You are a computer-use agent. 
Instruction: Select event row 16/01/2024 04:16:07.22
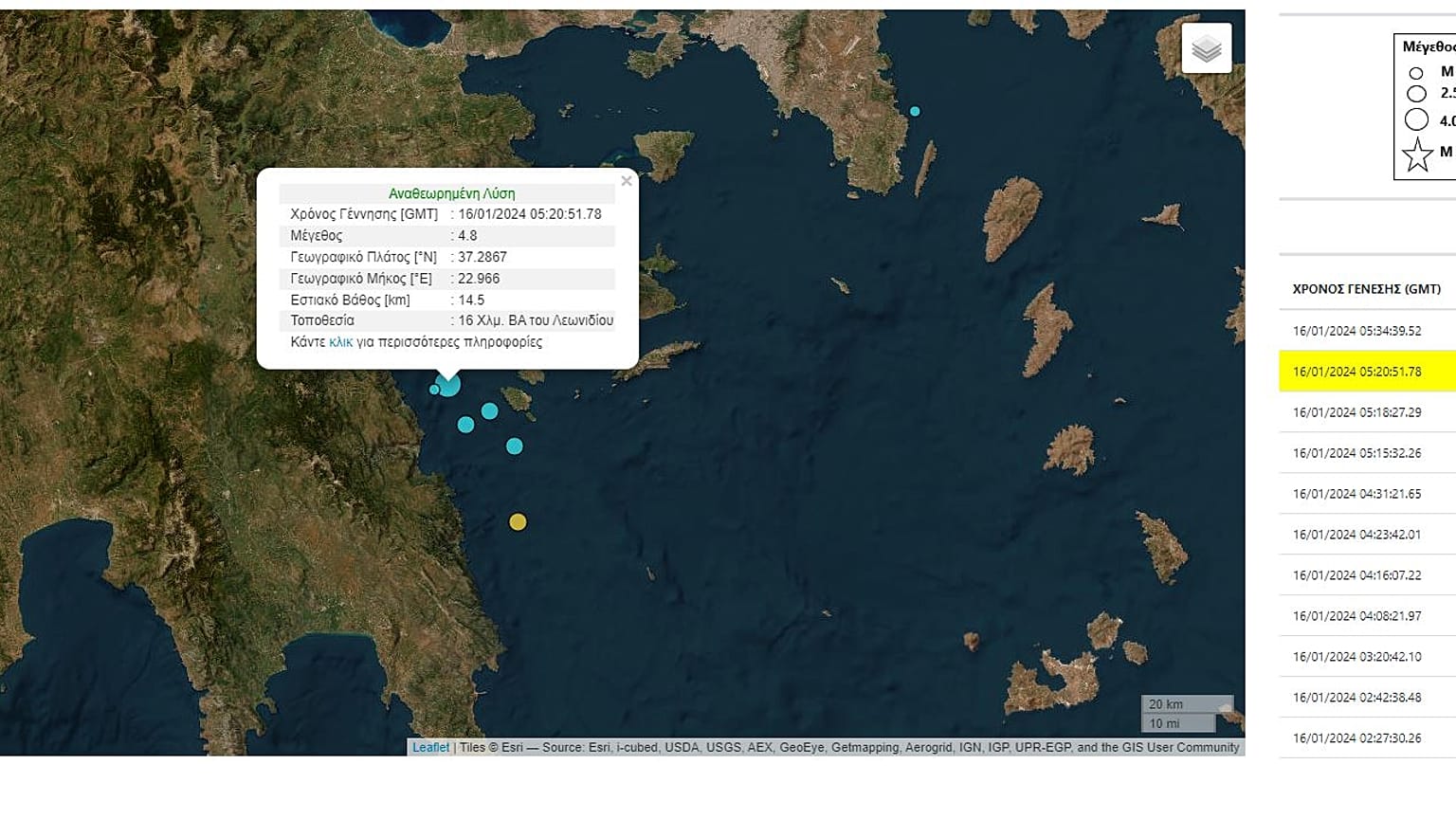tap(1367, 575)
